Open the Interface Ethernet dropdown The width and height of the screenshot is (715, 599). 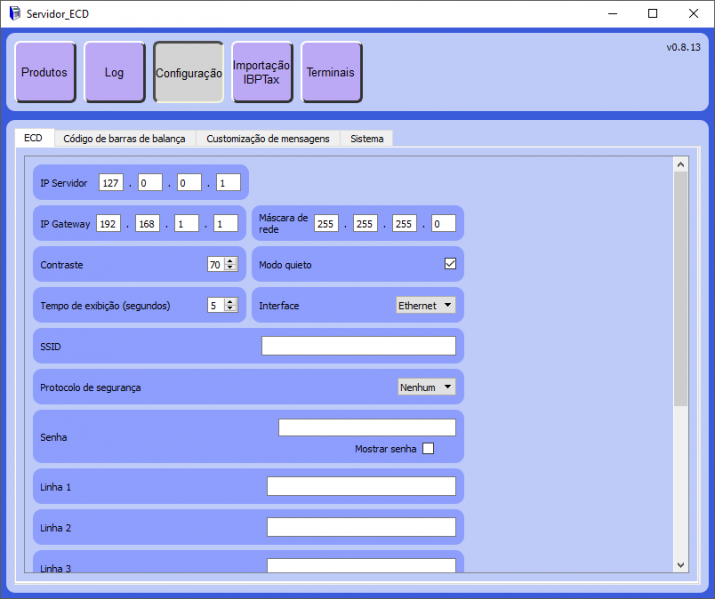pos(425,305)
